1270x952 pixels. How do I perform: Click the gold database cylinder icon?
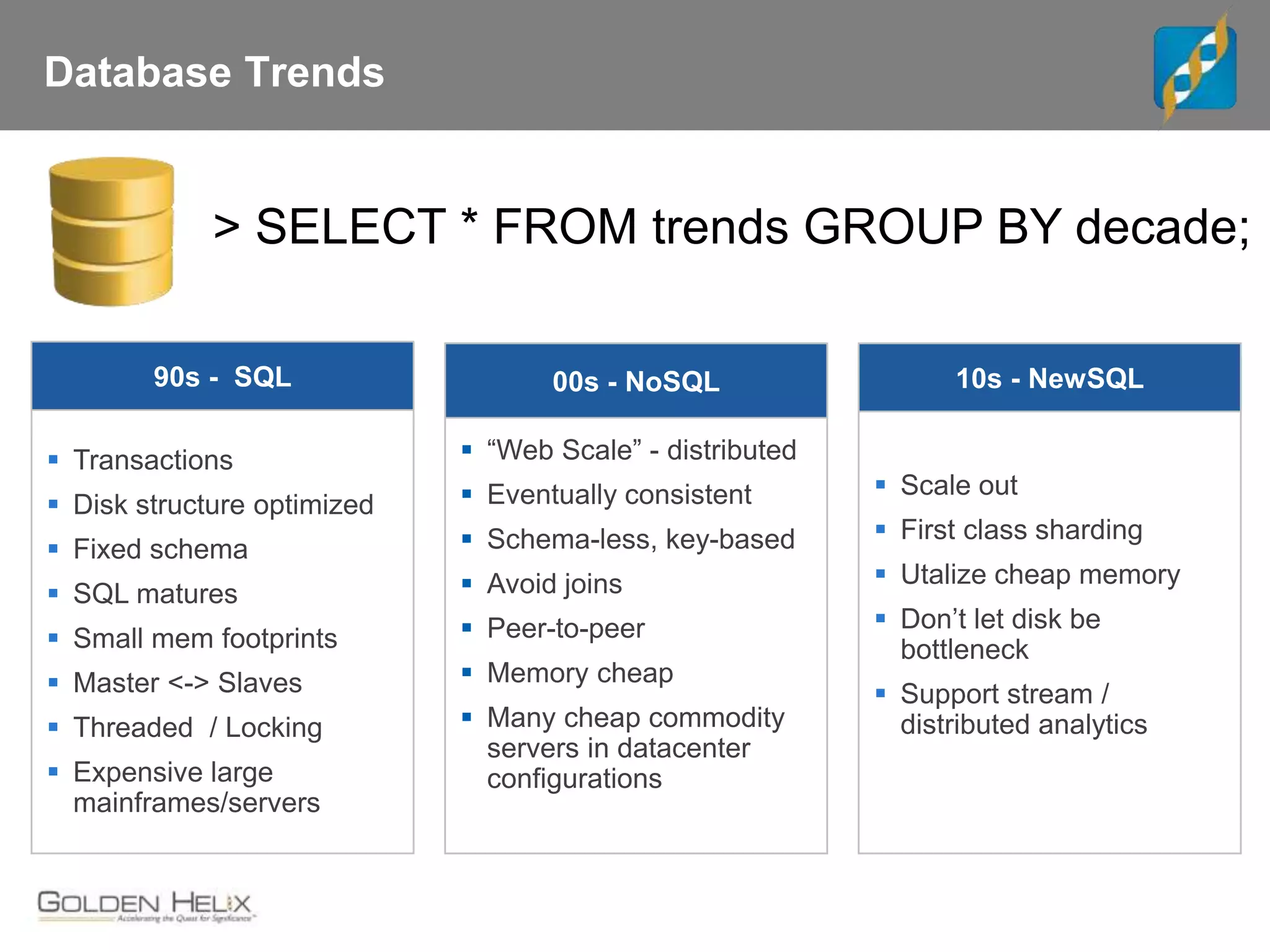(112, 231)
